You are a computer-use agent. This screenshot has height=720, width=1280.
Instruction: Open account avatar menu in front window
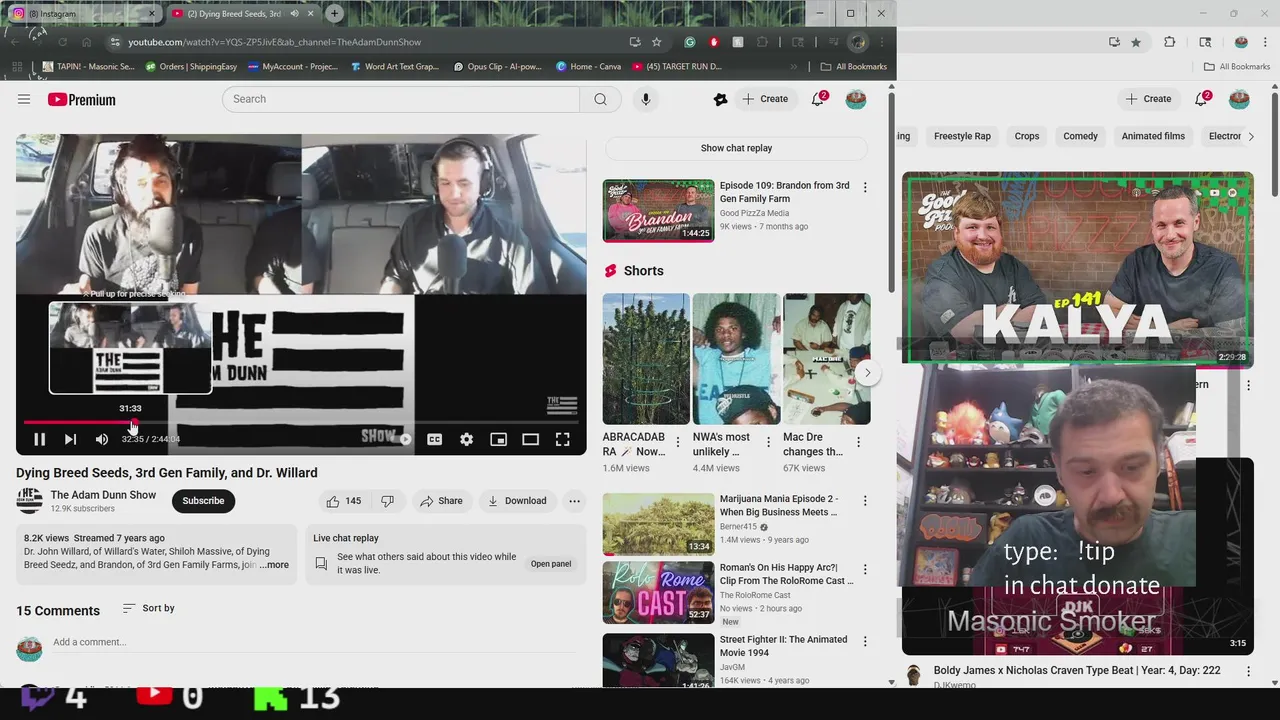coord(856,99)
